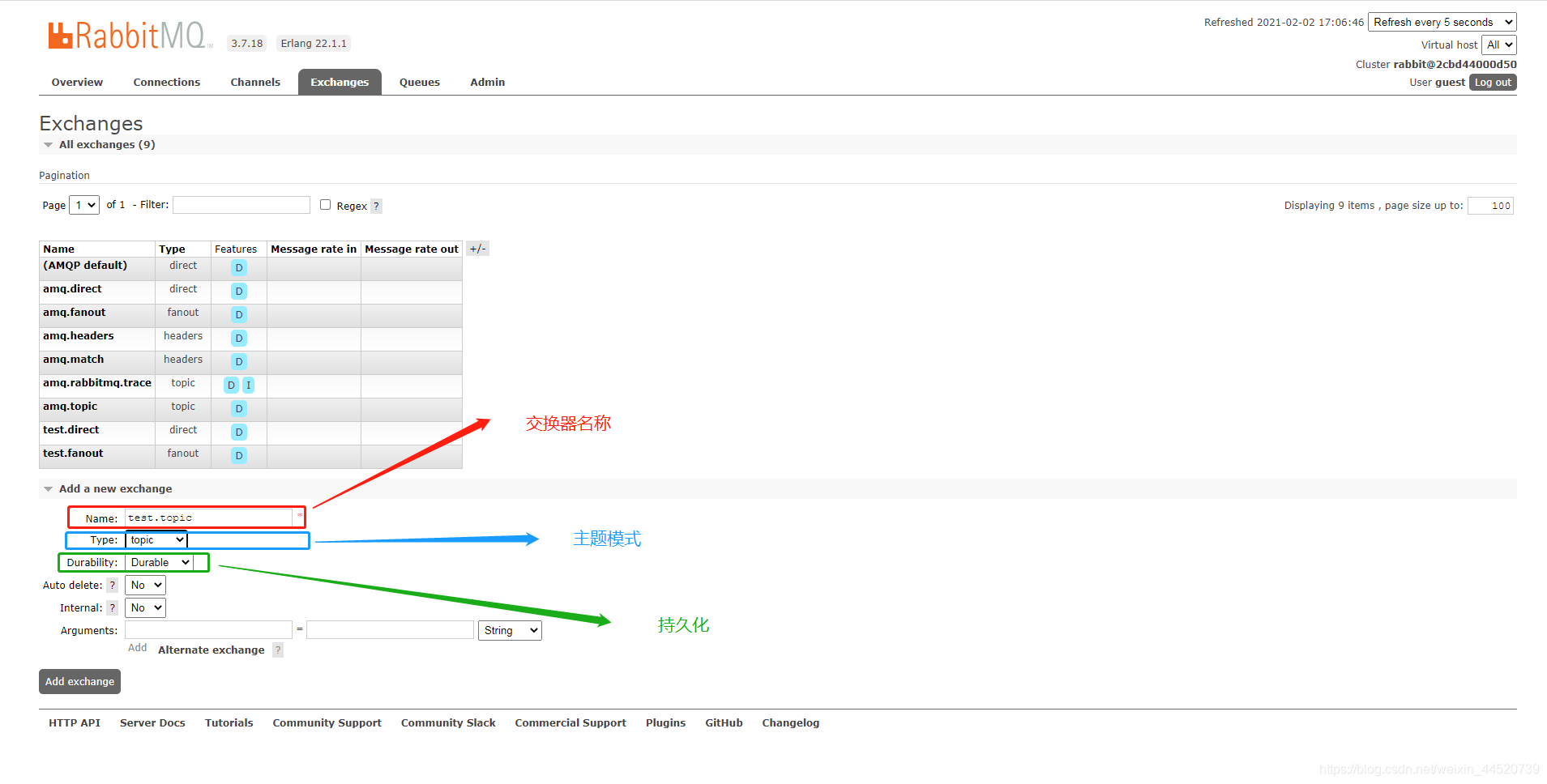Click the Auto delete help question mark
This screenshot has width=1547, height=784.
[113, 586]
